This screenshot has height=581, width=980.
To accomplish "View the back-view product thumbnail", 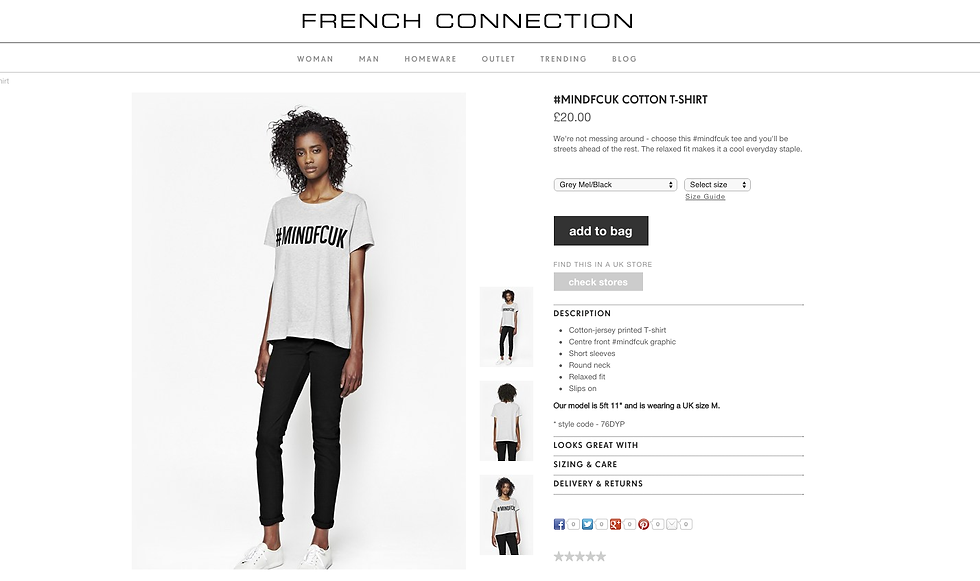I will [x=506, y=420].
